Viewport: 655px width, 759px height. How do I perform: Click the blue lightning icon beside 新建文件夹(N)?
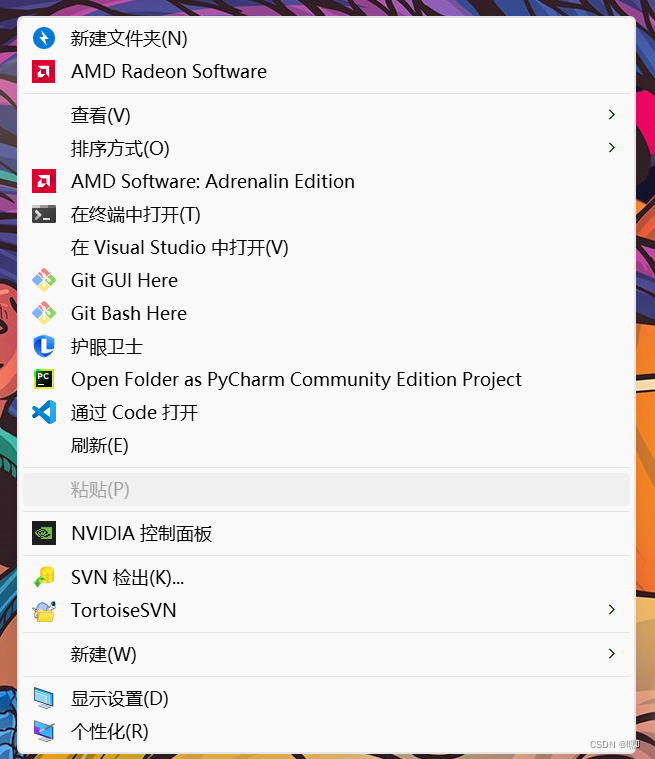[x=44, y=38]
